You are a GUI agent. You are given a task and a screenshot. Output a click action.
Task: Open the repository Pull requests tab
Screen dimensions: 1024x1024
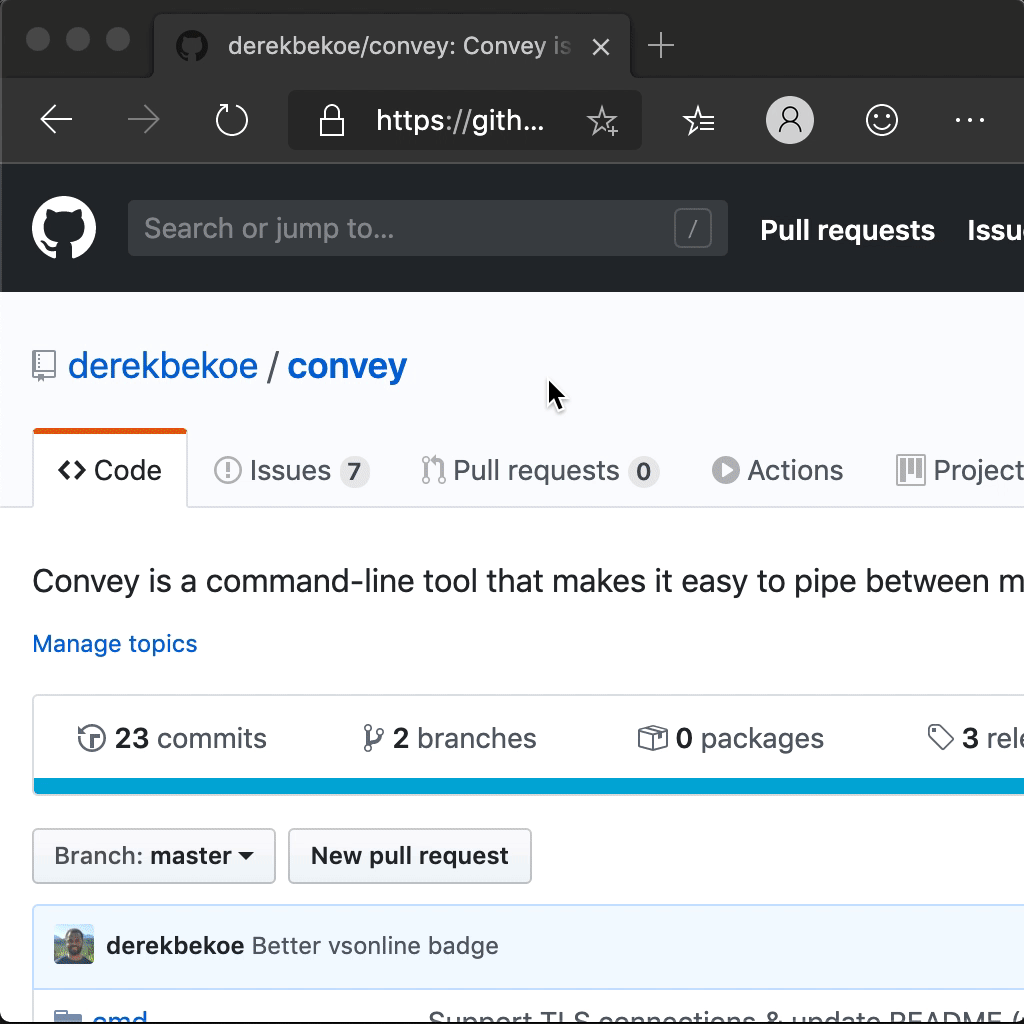pyautogui.click(x=540, y=471)
